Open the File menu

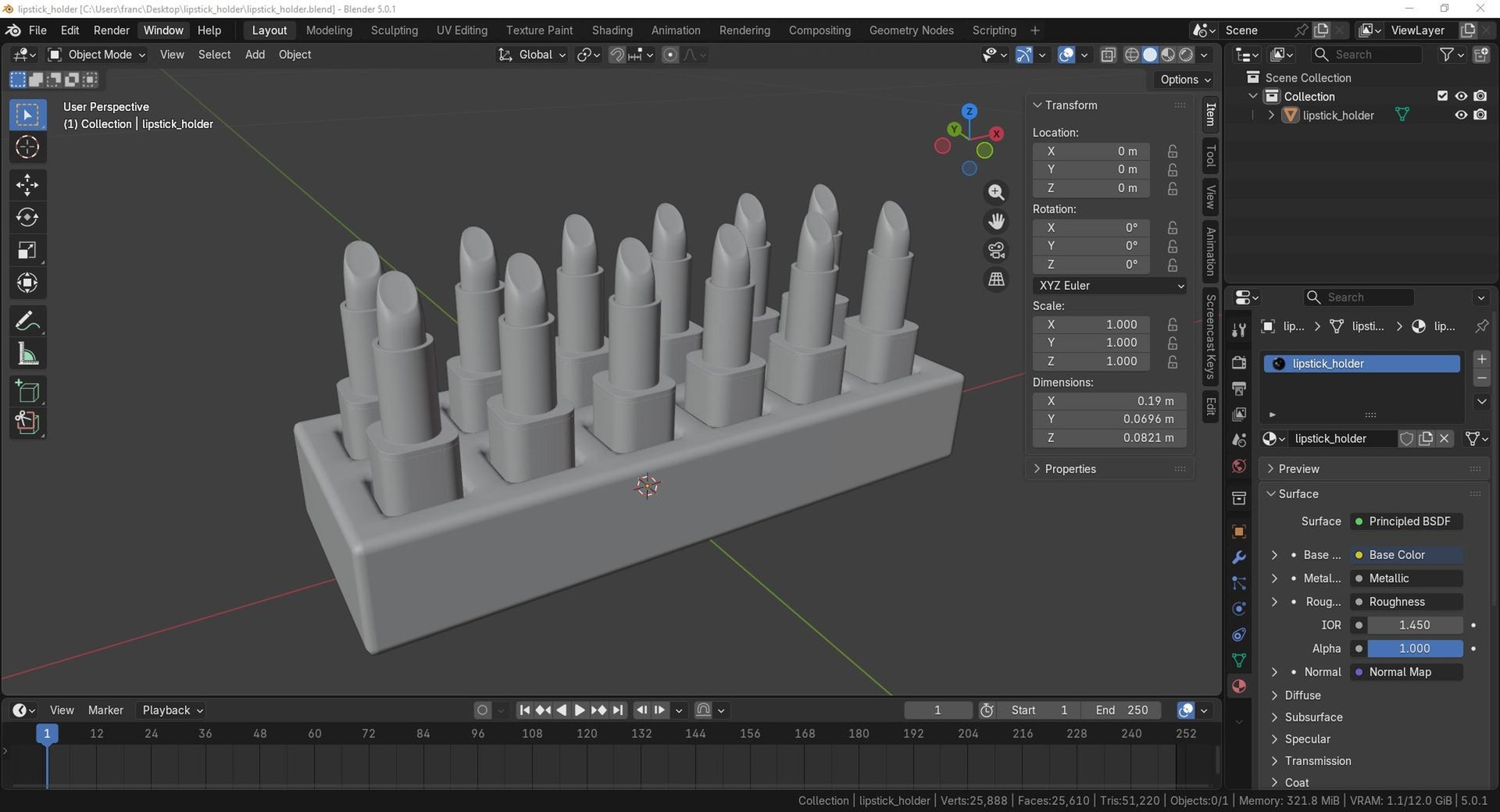click(37, 30)
